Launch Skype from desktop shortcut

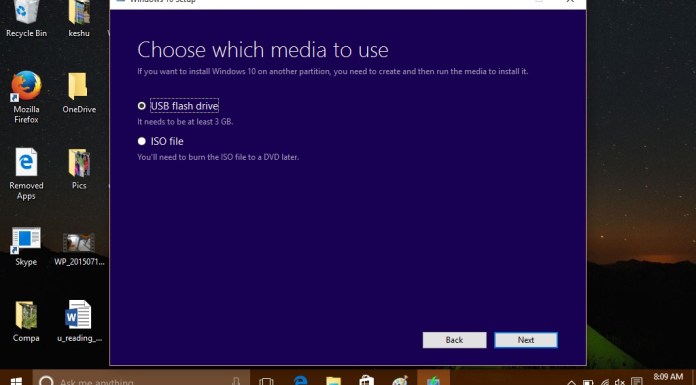tap(26, 246)
